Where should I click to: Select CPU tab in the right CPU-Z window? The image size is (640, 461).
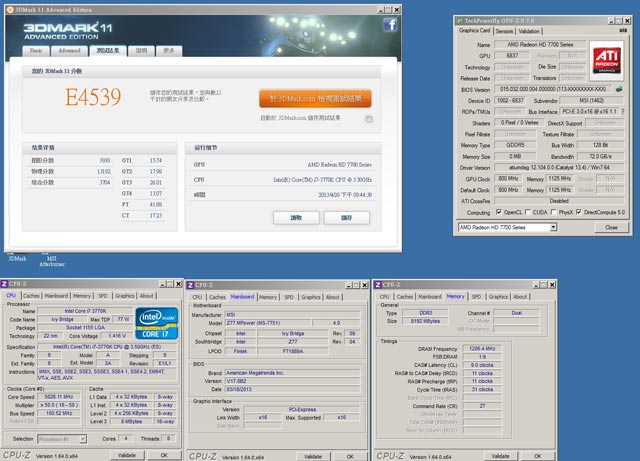coord(384,296)
